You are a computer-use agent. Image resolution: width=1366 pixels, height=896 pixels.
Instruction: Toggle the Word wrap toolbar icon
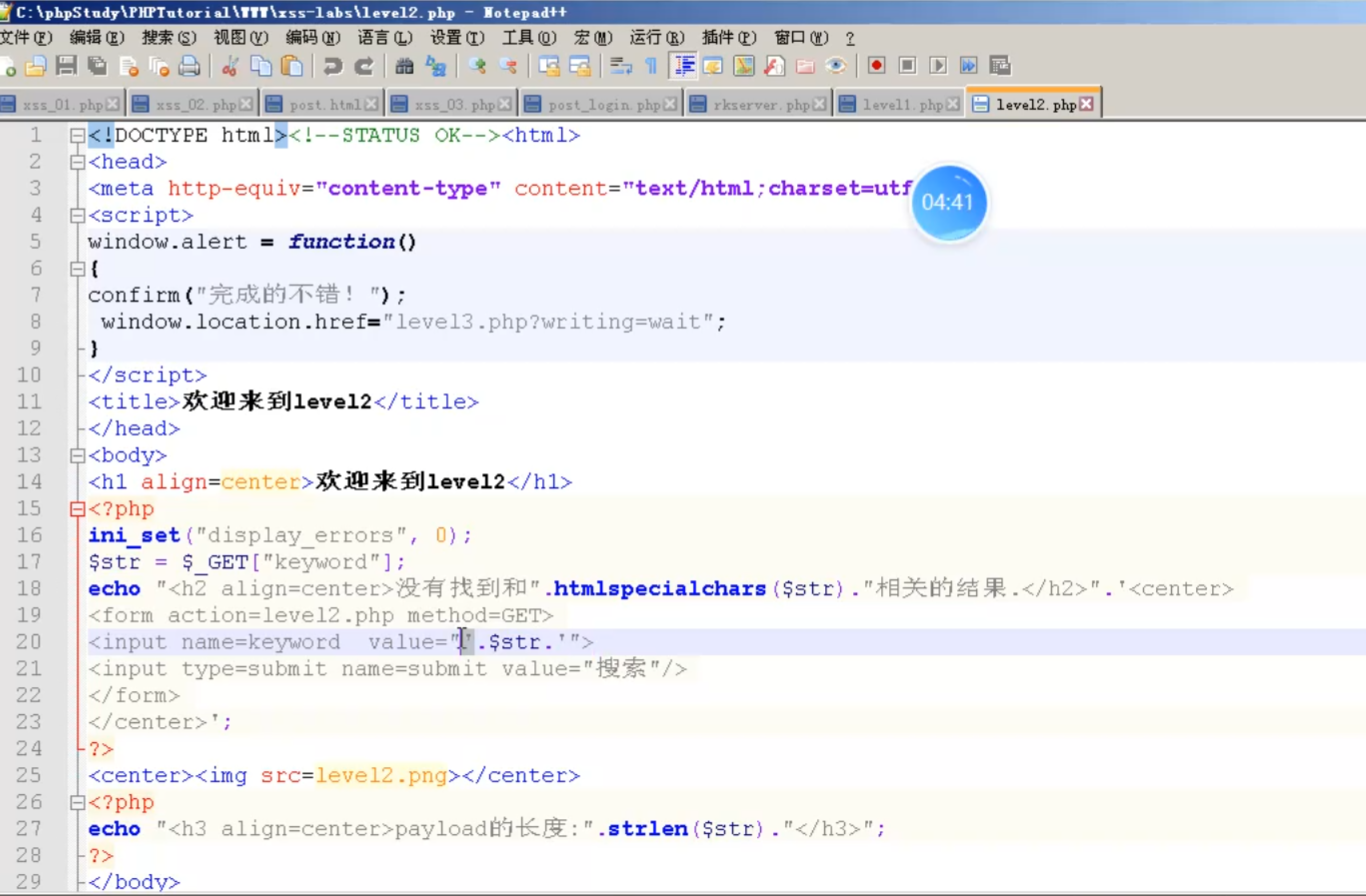(x=619, y=65)
